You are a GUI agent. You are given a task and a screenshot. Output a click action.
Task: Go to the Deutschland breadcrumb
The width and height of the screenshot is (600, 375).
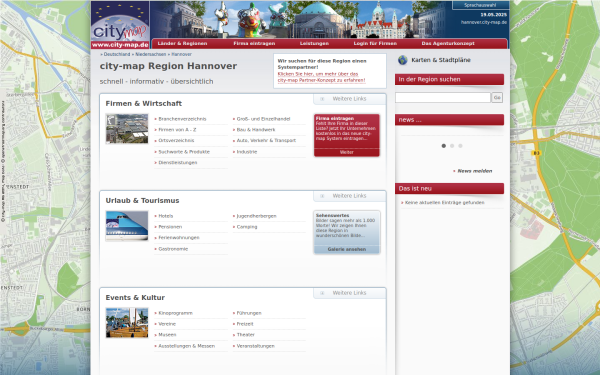click(x=117, y=54)
